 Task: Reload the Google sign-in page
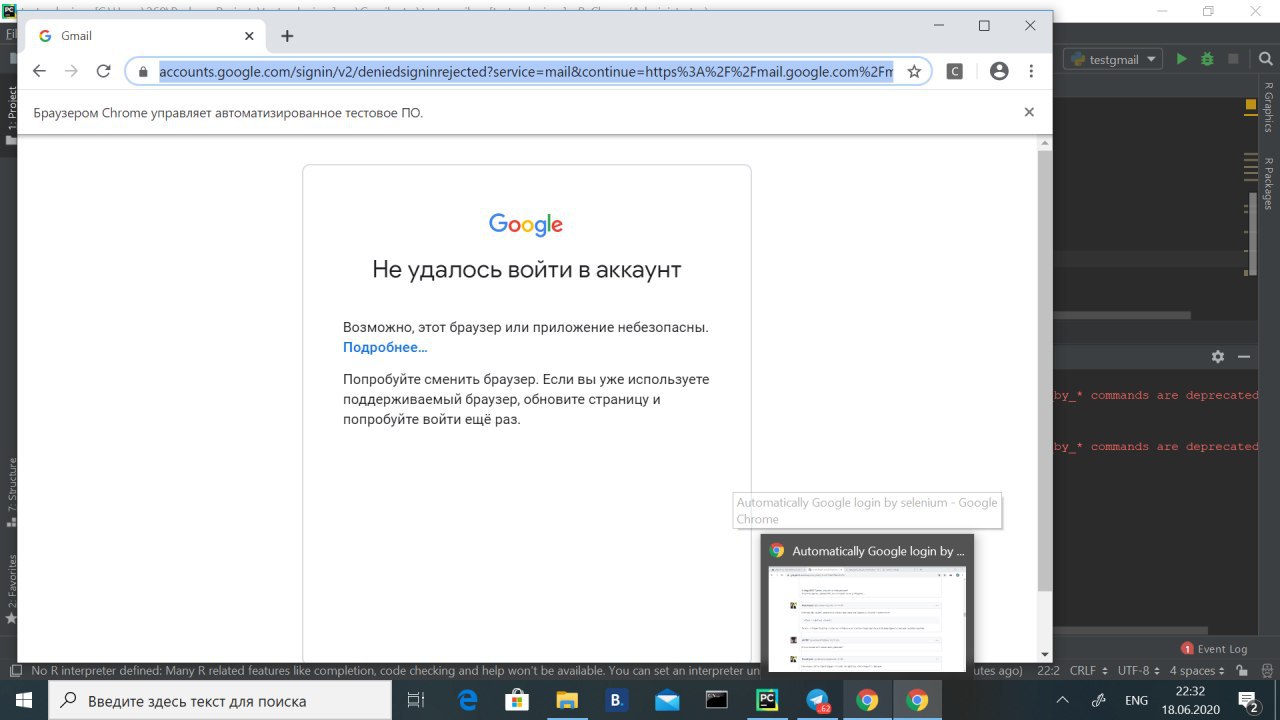pyautogui.click(x=103, y=71)
